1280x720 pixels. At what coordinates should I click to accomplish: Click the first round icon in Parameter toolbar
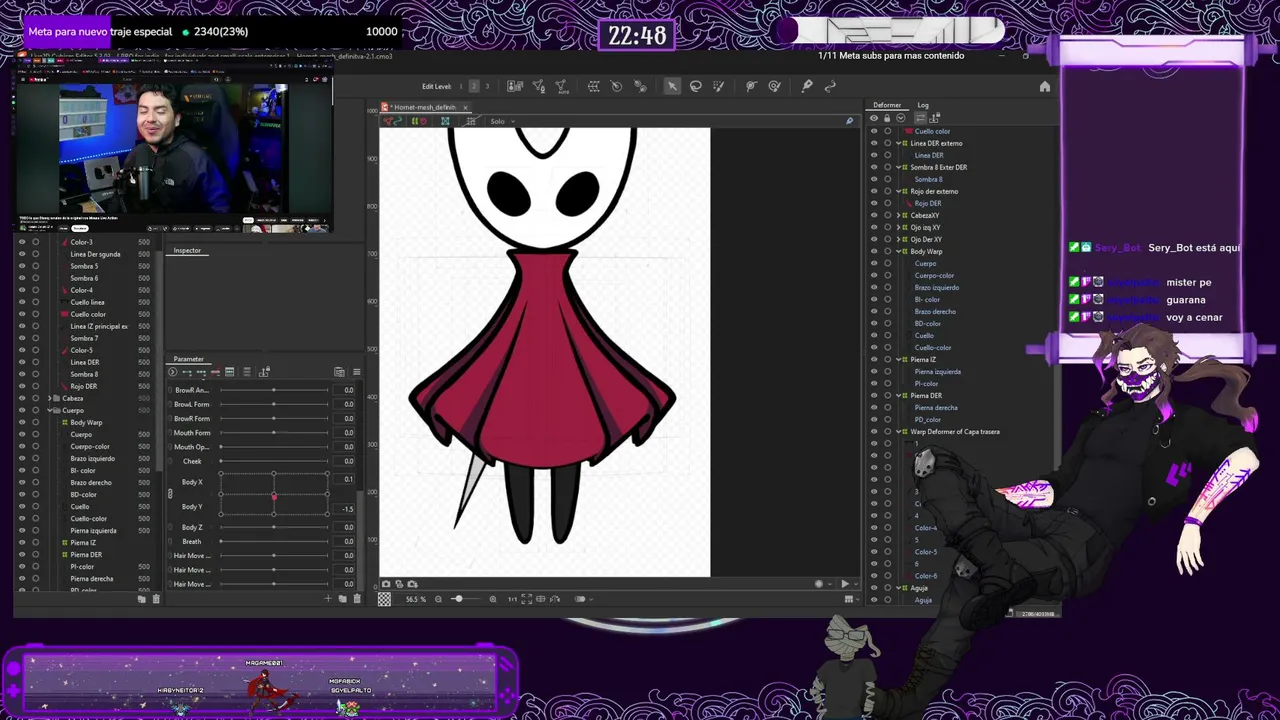coord(172,372)
